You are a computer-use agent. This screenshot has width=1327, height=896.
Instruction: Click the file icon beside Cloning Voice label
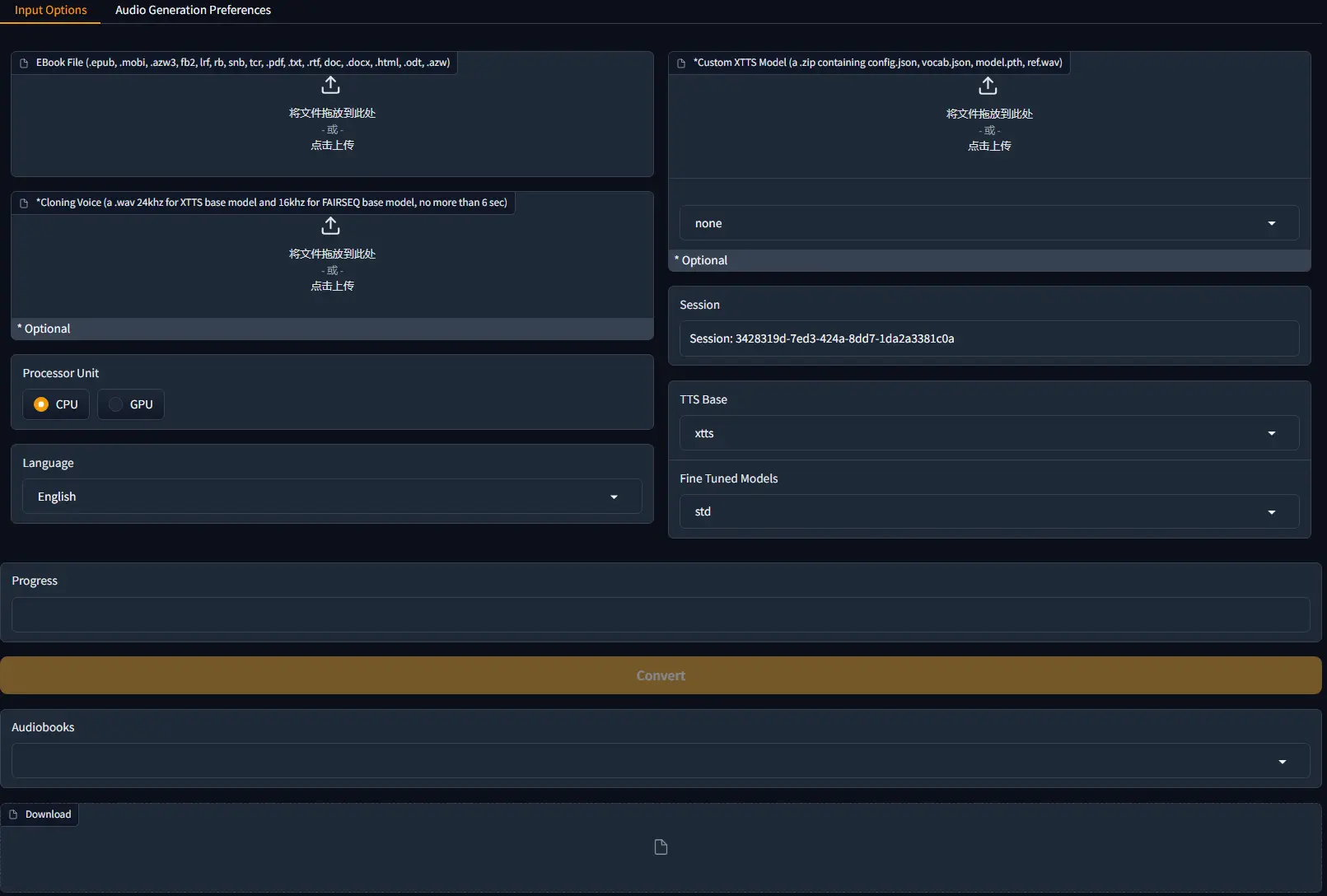24,203
